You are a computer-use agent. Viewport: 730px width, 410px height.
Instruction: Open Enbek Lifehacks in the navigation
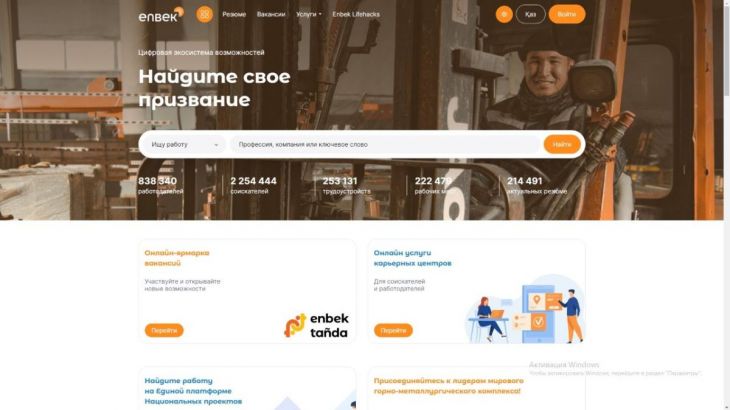(356, 14)
